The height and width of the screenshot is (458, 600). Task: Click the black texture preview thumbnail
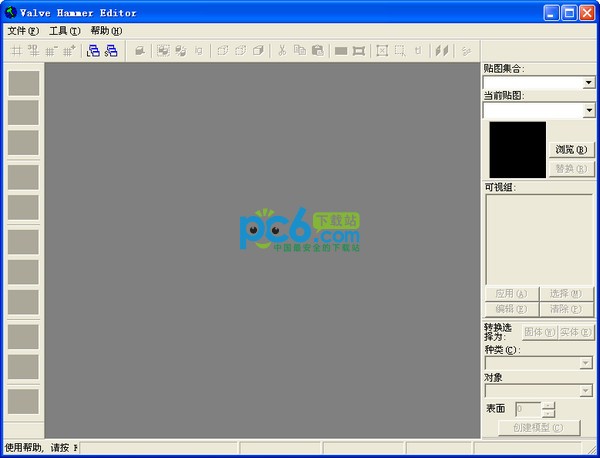(x=518, y=150)
